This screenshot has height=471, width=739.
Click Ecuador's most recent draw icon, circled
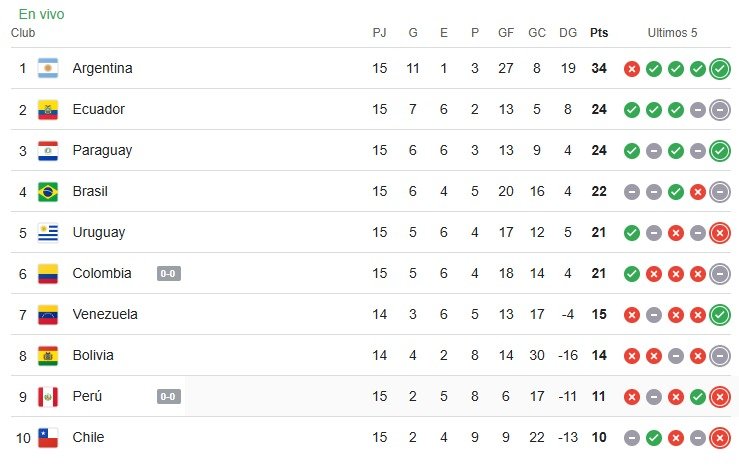[720, 110]
